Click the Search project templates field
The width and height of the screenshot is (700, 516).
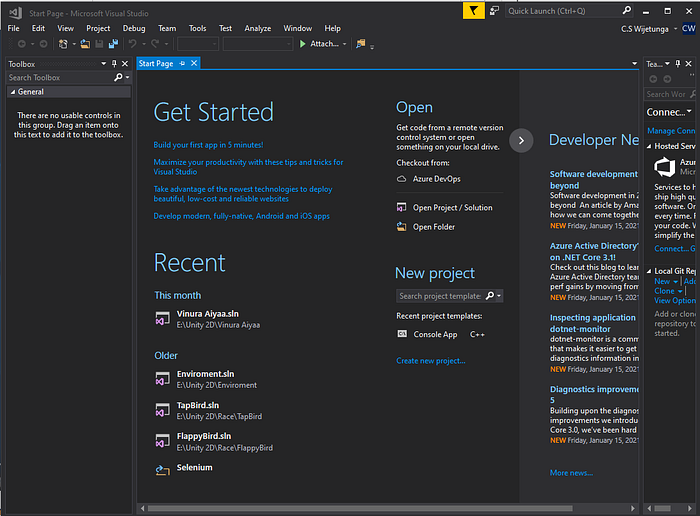tap(440, 296)
